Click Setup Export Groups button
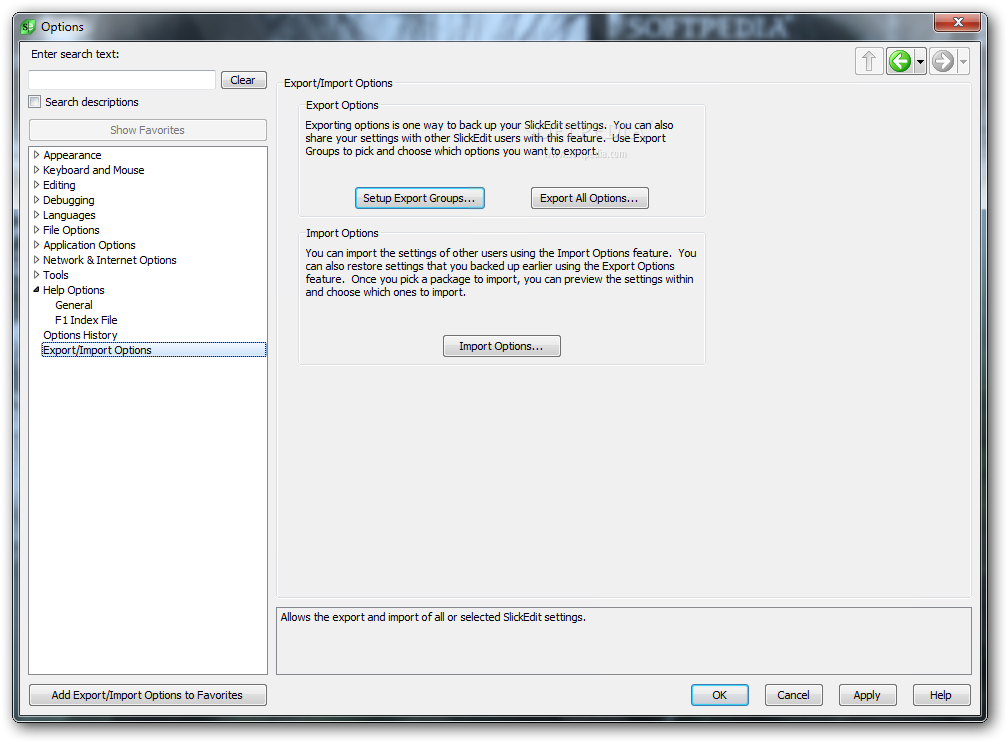1008x743 pixels. (x=420, y=198)
